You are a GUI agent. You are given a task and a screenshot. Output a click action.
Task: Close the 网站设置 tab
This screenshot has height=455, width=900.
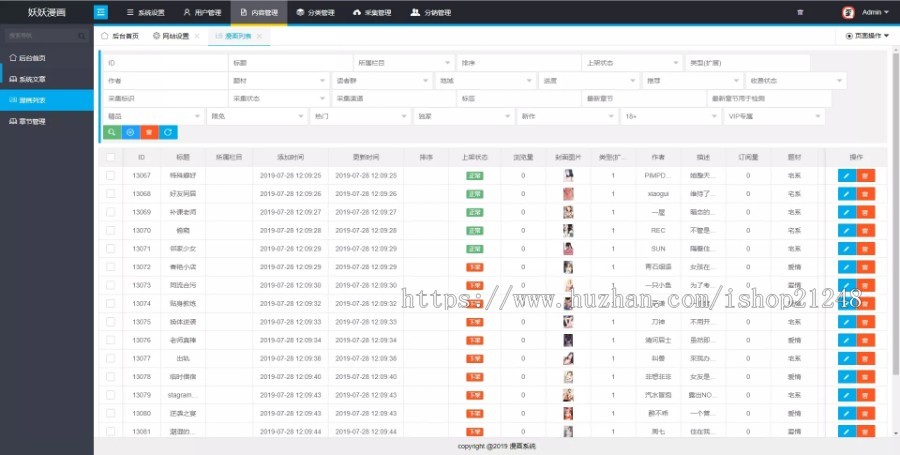point(197,36)
